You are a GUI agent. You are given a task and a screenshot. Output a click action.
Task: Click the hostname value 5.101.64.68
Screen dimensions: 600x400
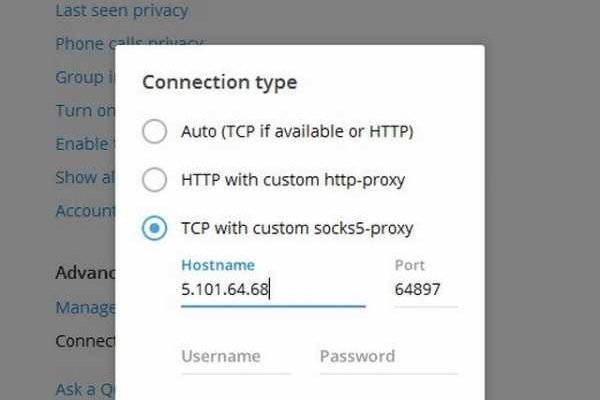pyautogui.click(x=226, y=290)
